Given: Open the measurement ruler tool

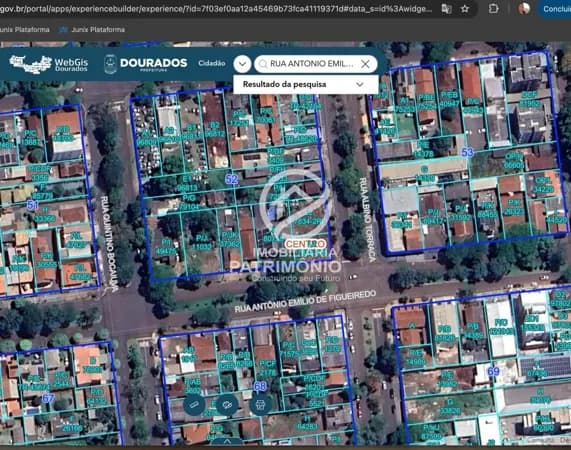Looking at the screenshot, I should (x=194, y=404).
